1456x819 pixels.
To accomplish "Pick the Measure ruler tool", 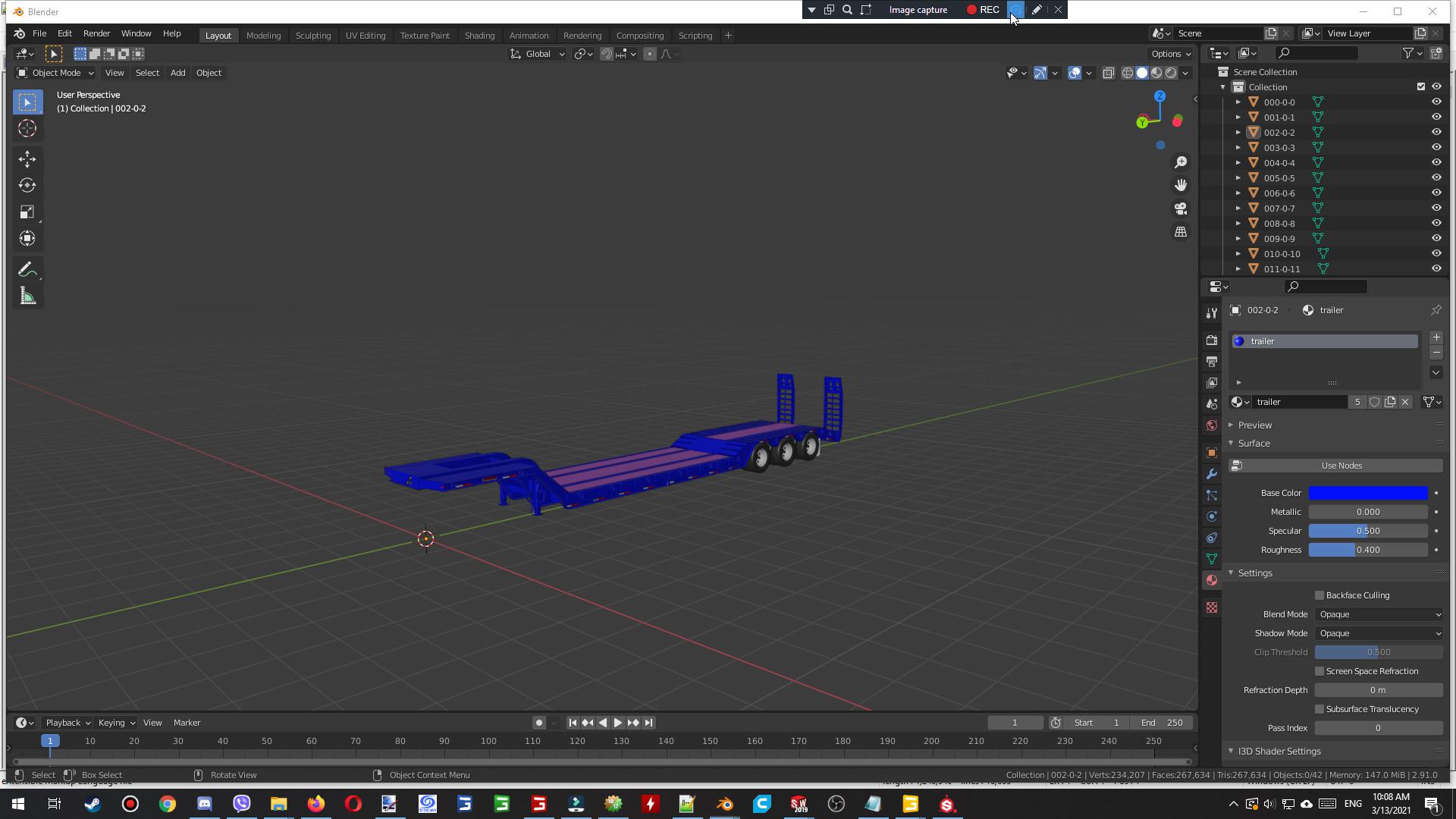I will tap(27, 297).
